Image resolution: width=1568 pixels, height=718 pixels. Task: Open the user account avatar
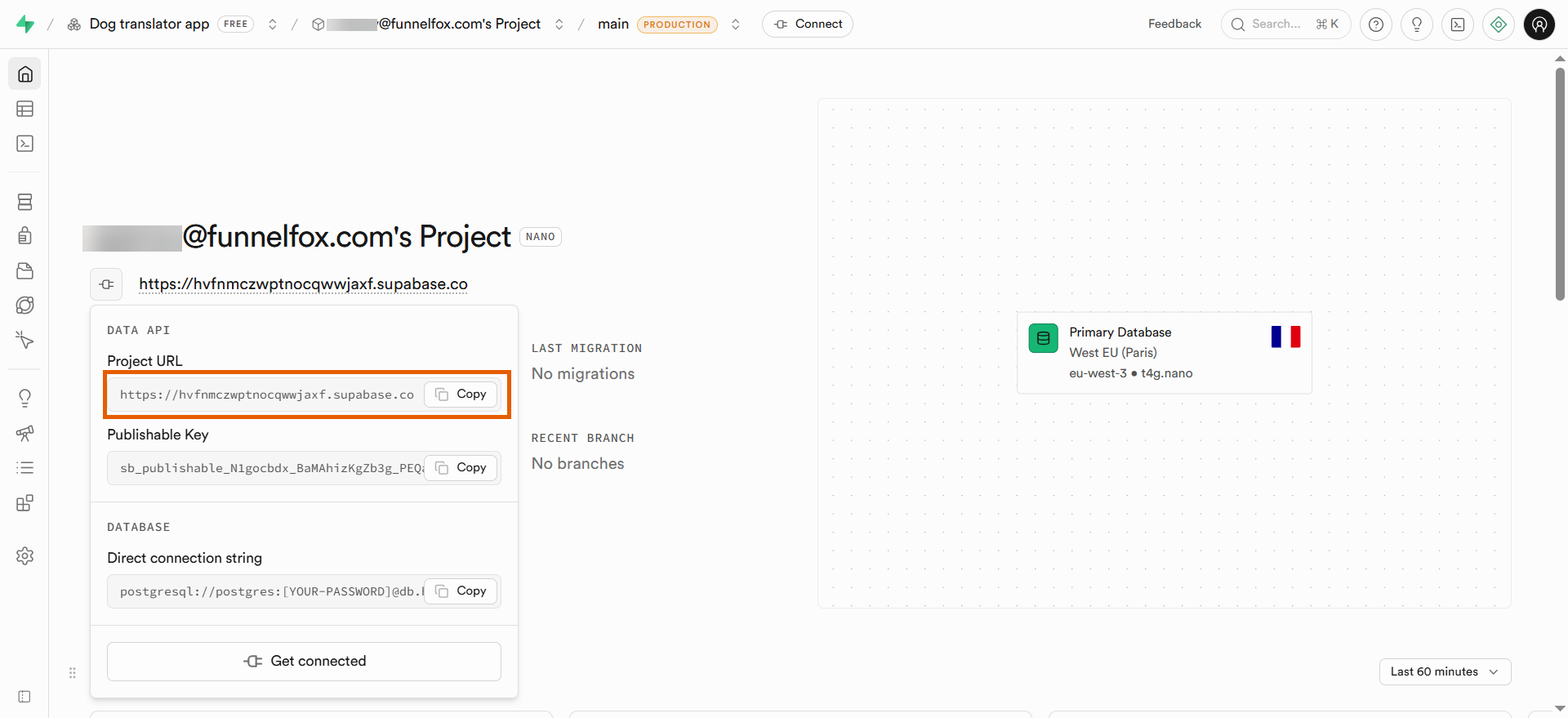pyautogui.click(x=1539, y=25)
